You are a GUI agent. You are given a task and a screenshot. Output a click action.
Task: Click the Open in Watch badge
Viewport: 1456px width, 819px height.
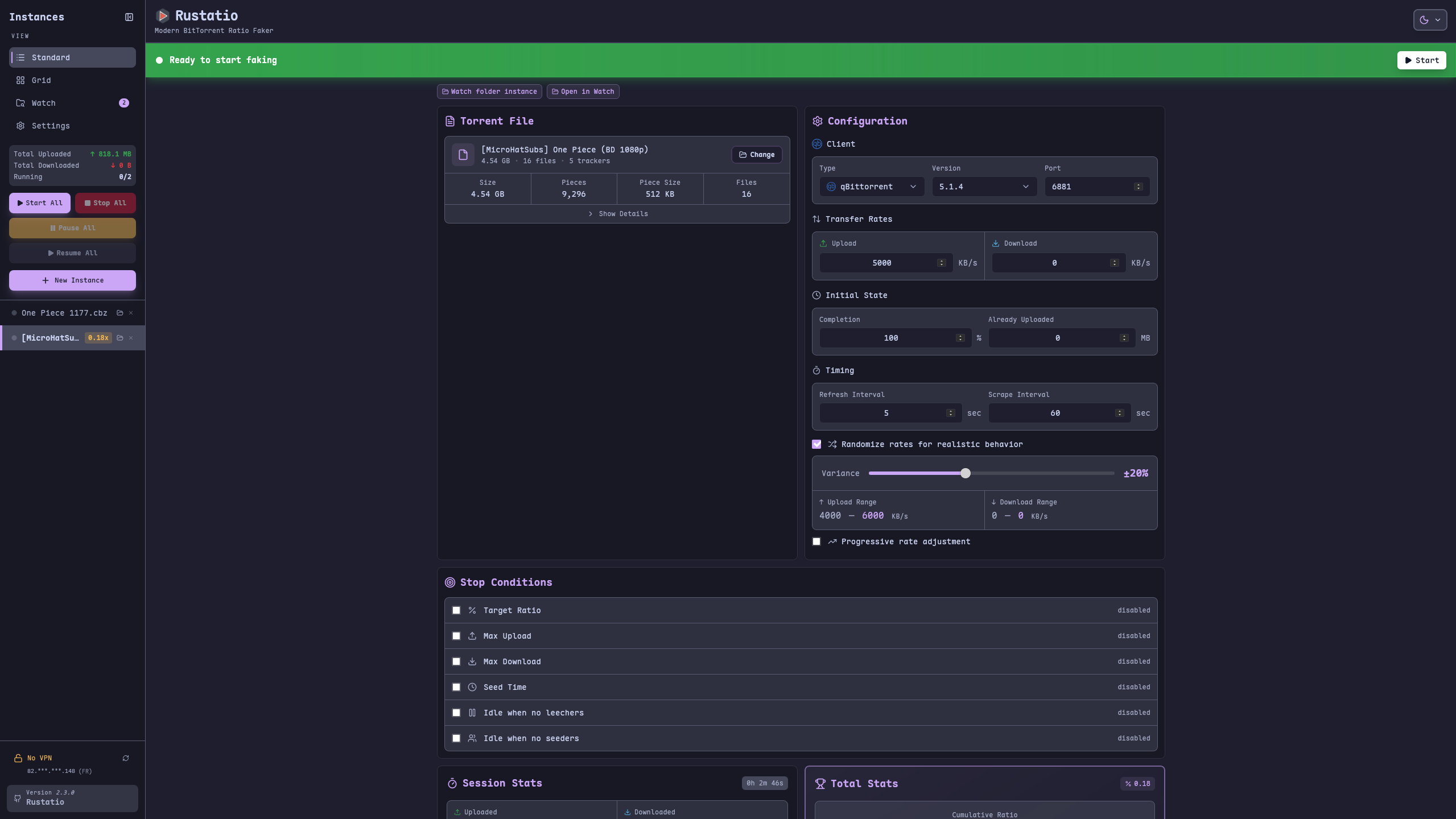click(583, 92)
